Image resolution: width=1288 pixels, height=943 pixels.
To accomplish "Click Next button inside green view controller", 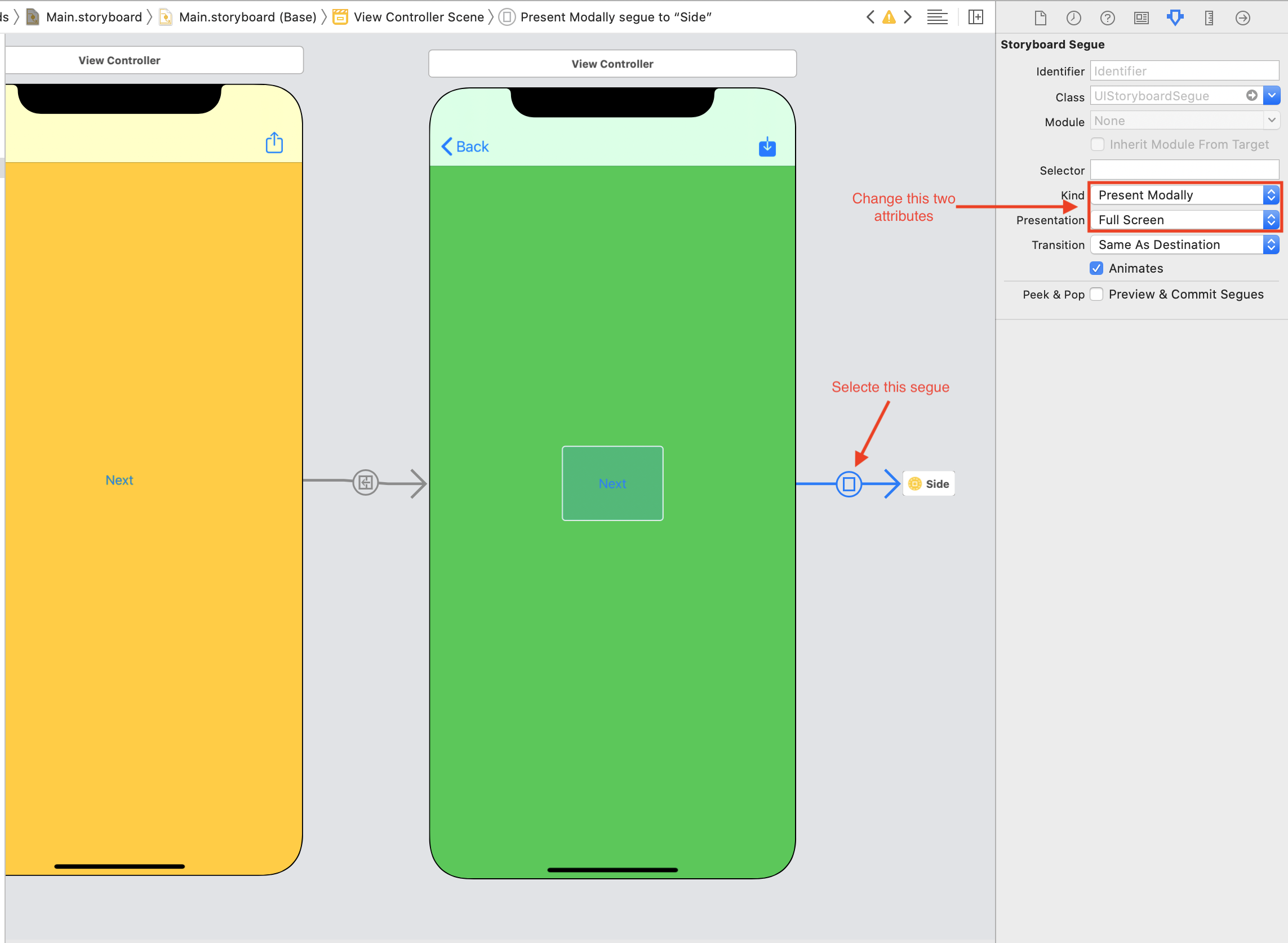I will 612,483.
